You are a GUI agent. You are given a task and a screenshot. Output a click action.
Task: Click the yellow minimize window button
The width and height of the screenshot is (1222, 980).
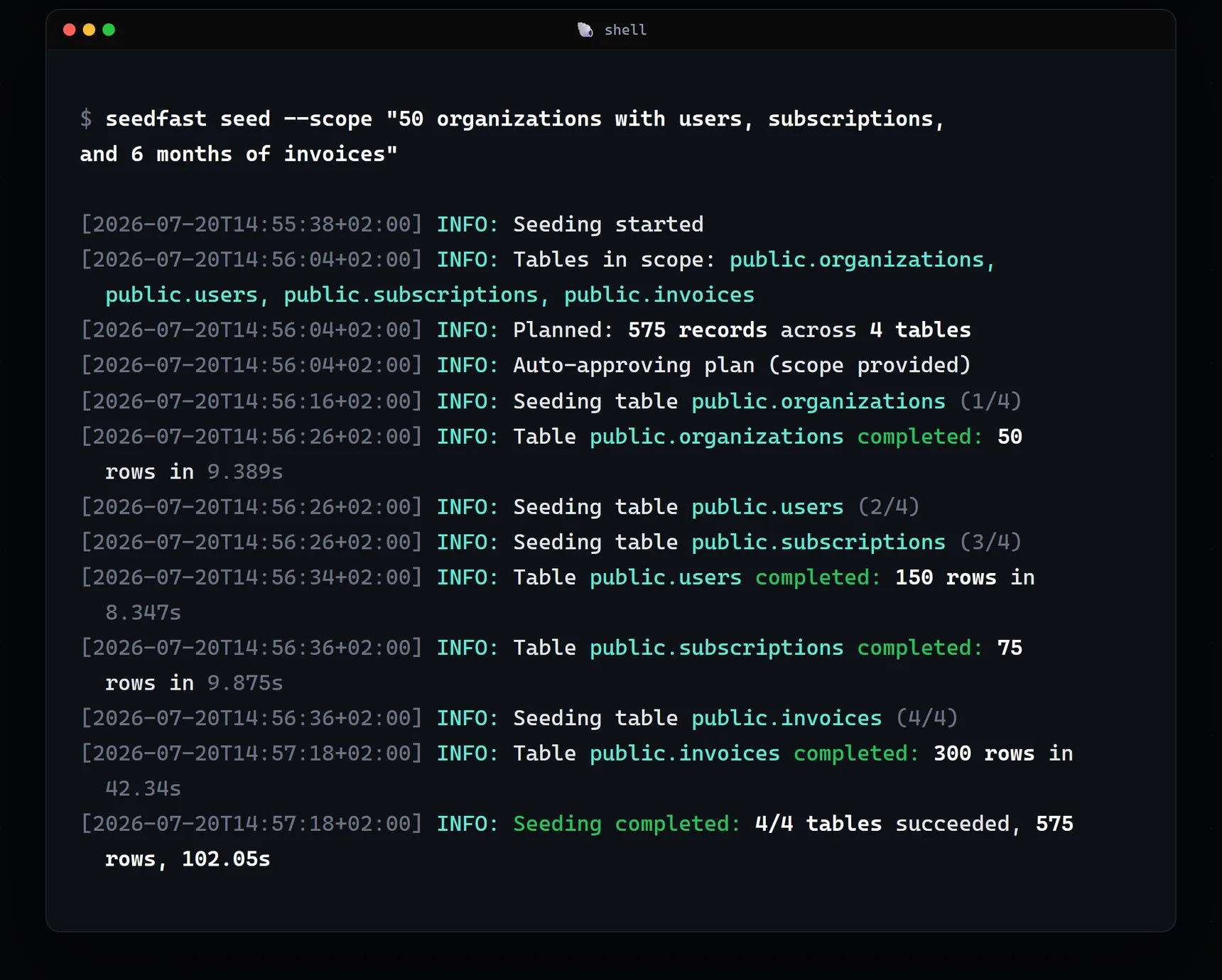point(89,30)
